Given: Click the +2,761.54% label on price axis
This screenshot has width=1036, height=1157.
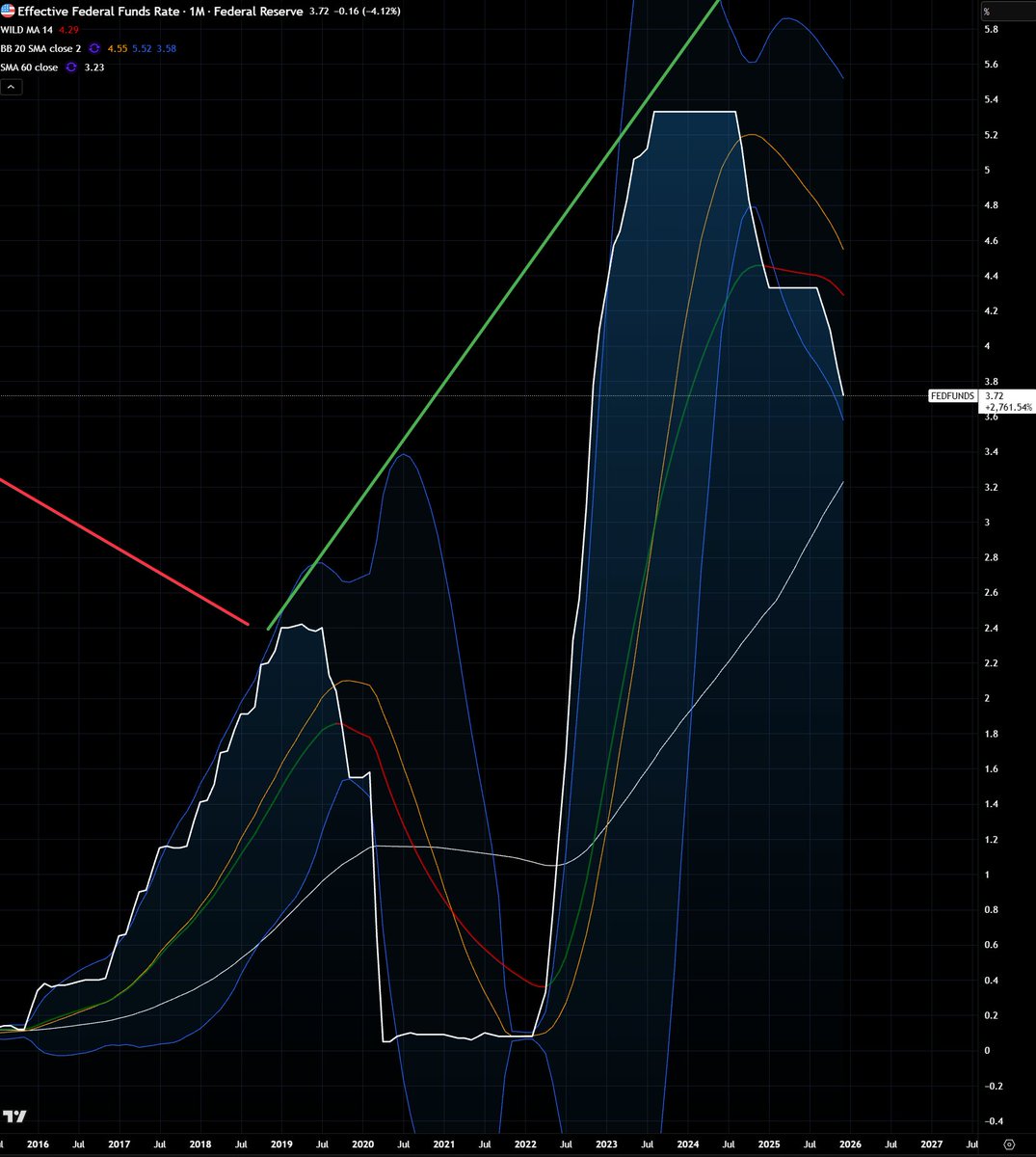Looking at the screenshot, I should pyautogui.click(x=1008, y=408).
